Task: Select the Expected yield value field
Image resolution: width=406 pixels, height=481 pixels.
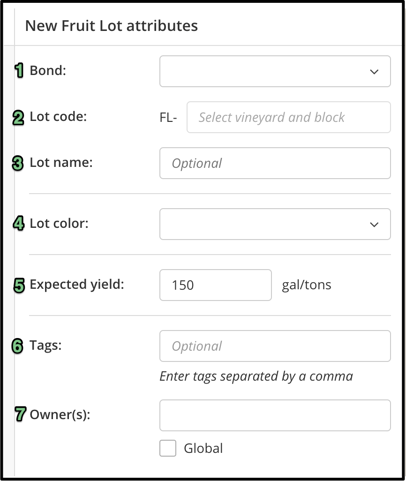Action: pos(216,285)
